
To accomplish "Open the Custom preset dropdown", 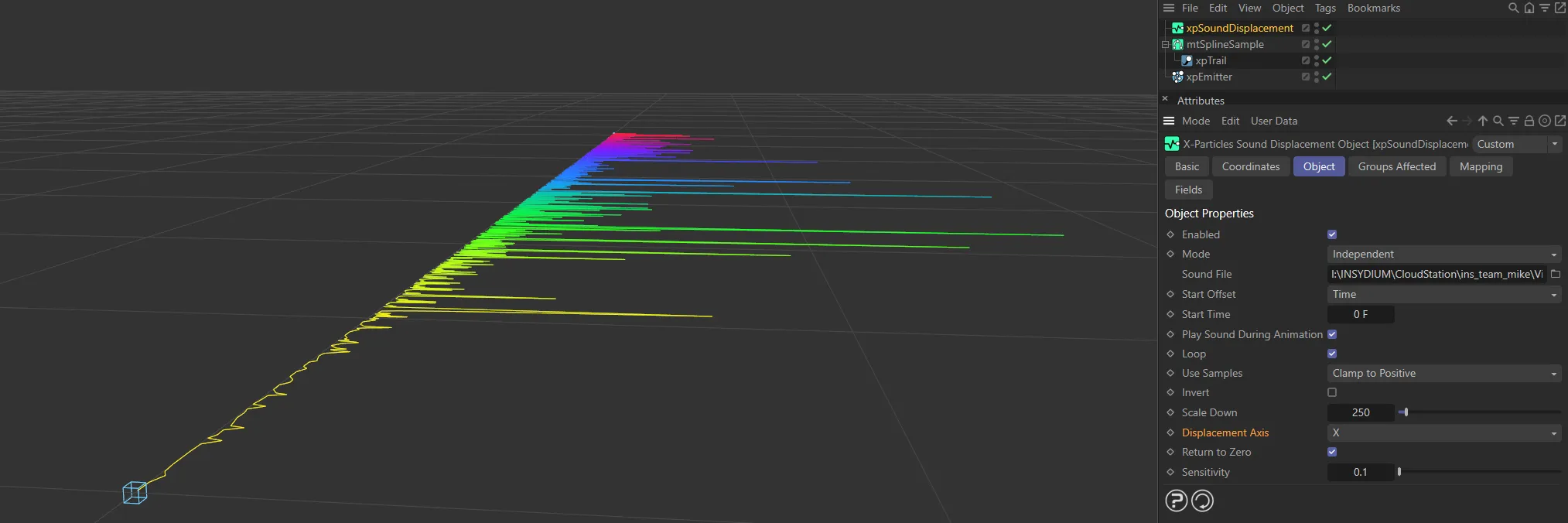I will [x=1517, y=144].
